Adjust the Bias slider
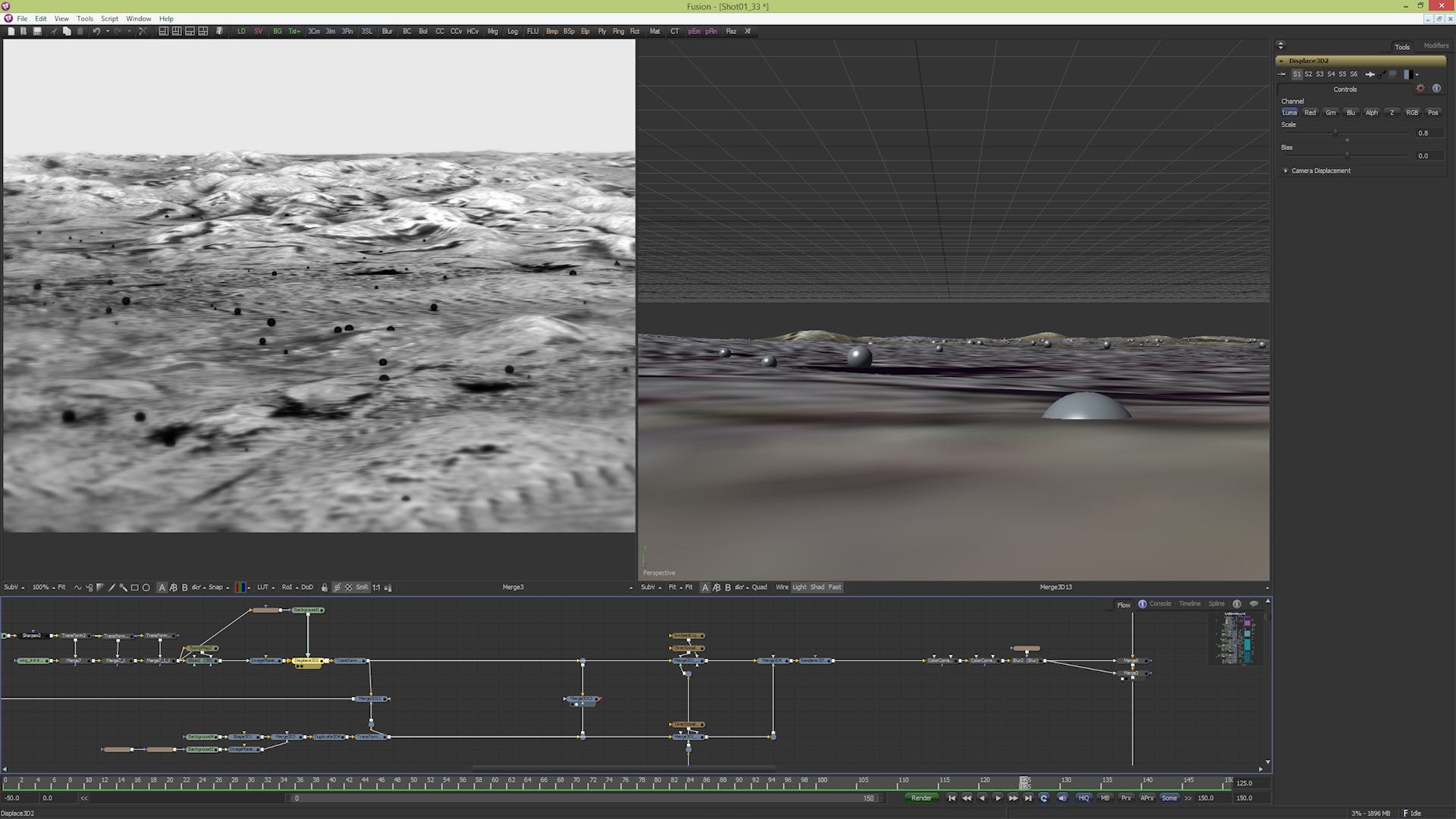Viewport: 1456px width, 819px height. [1346, 156]
